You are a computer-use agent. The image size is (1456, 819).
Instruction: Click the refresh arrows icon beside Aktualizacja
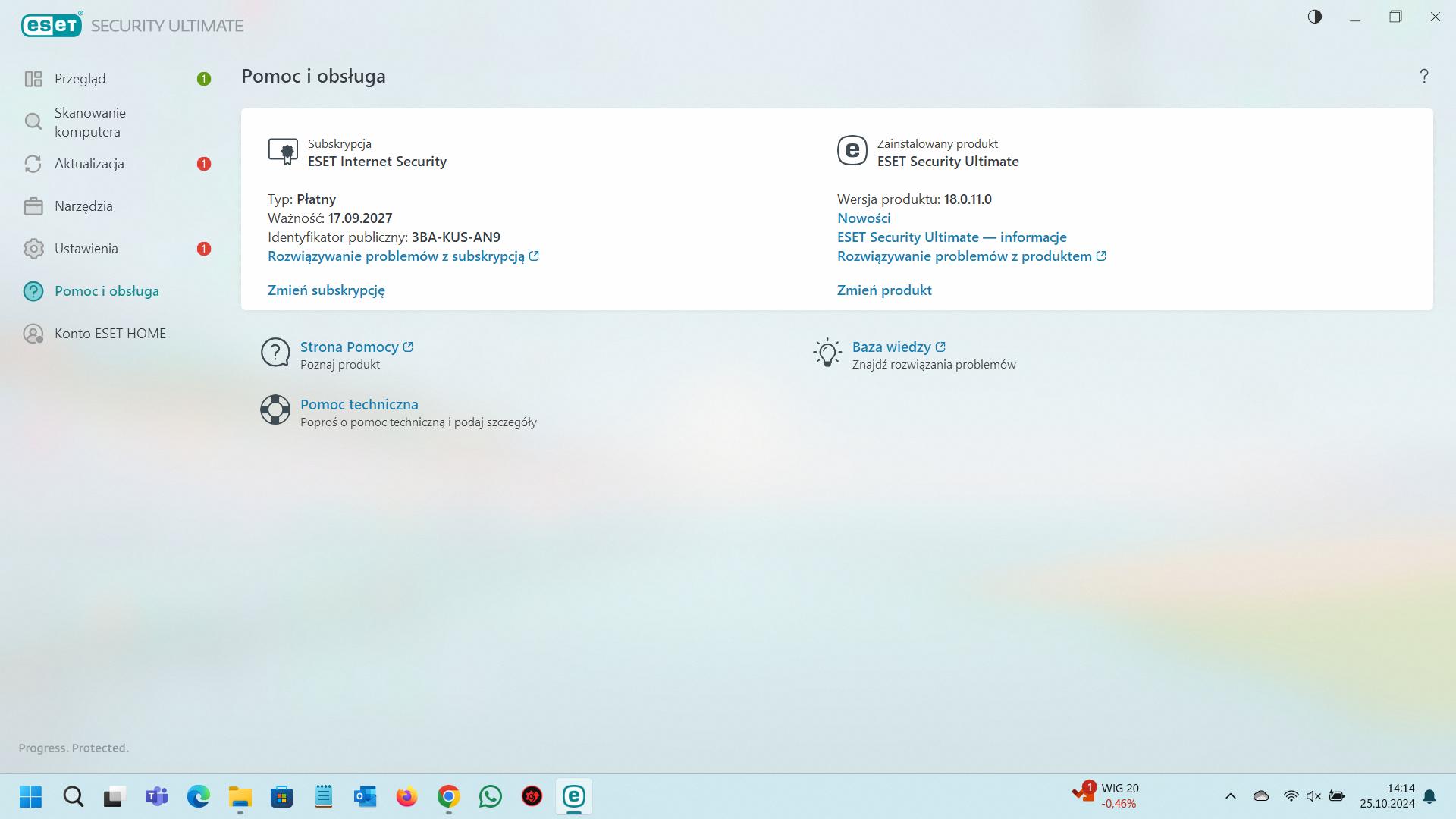(x=33, y=164)
